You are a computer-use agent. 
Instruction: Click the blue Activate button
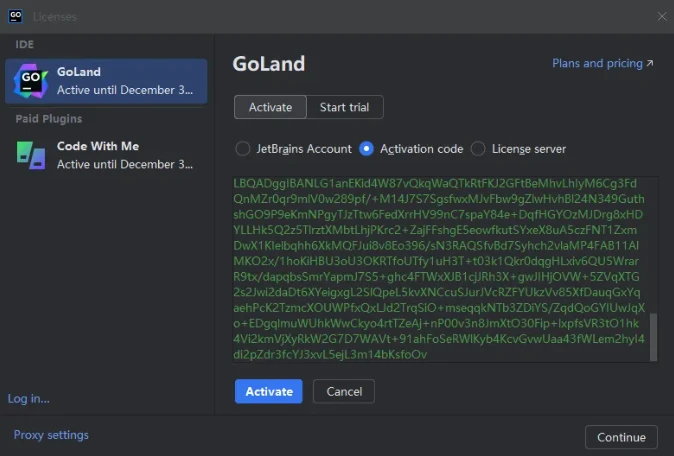[269, 391]
